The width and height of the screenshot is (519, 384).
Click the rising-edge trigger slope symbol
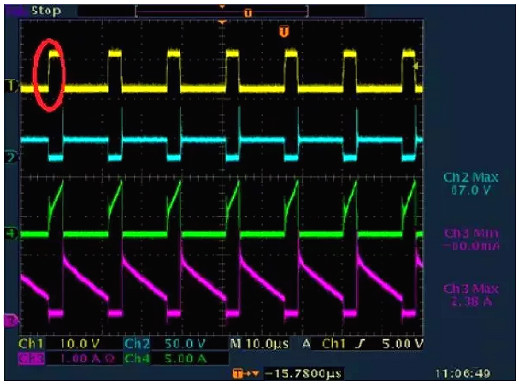click(x=360, y=344)
